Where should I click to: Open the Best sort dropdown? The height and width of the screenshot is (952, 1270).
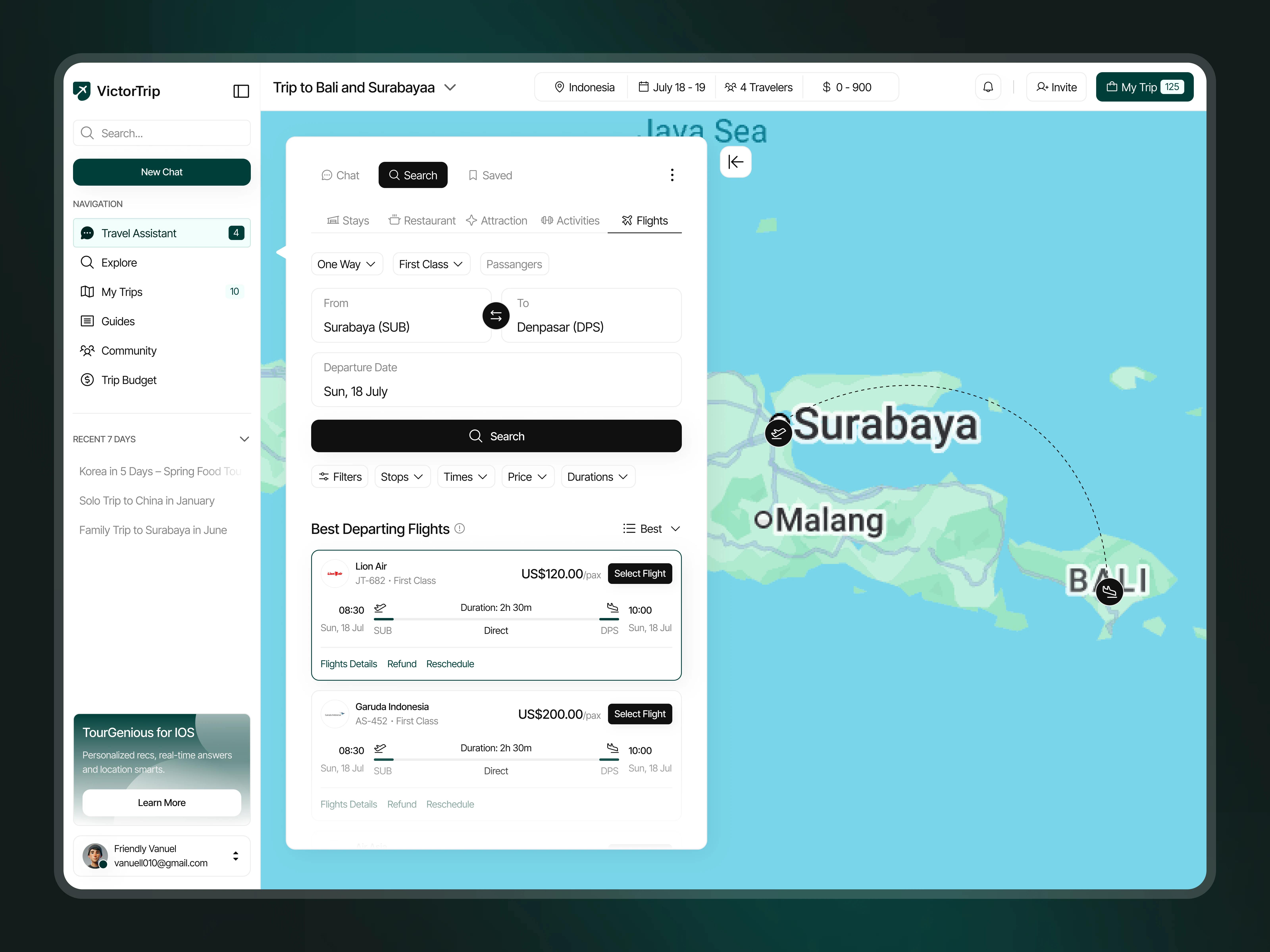click(x=652, y=529)
